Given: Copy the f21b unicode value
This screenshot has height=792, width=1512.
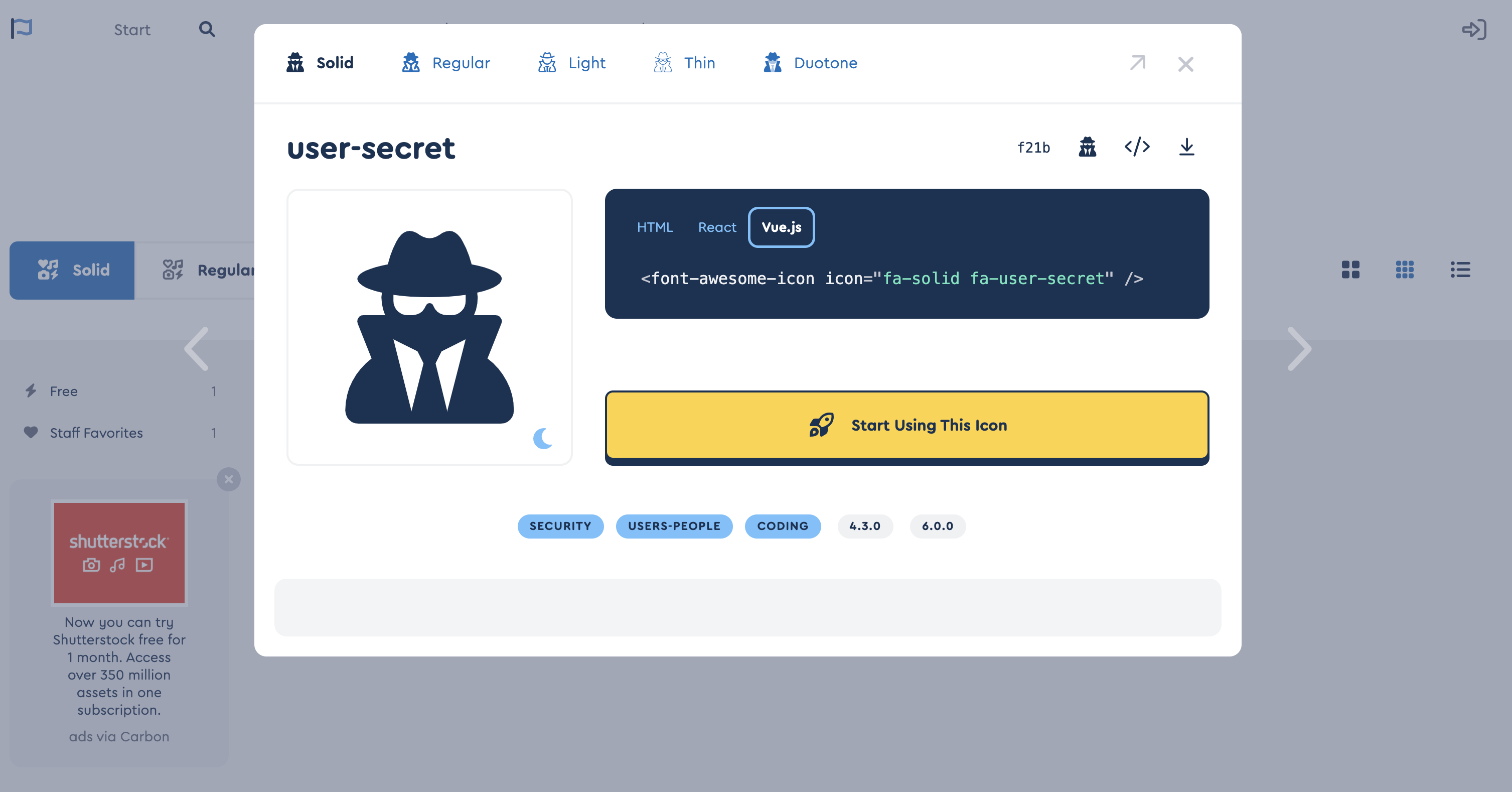Looking at the screenshot, I should point(1033,148).
